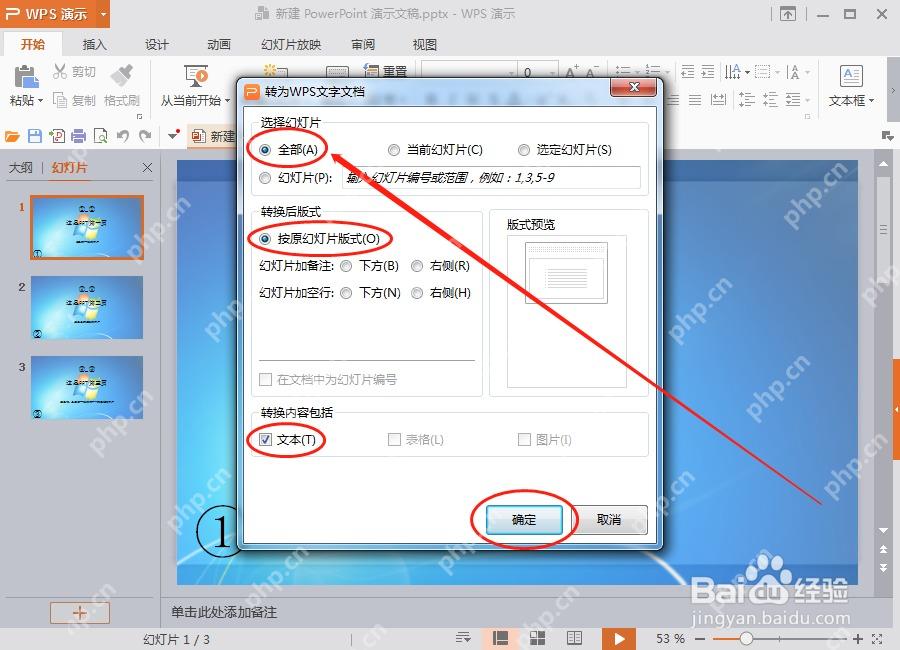Select the 全部(A) radio button

[x=265, y=150]
